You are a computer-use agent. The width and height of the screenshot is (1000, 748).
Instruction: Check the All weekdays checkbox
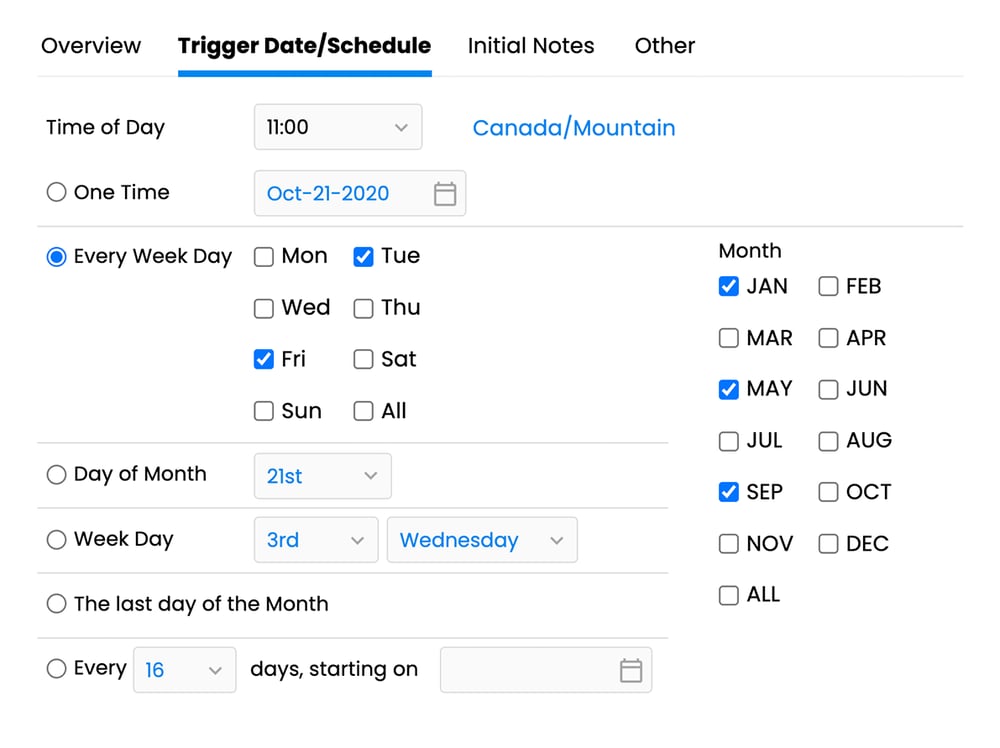pos(363,410)
